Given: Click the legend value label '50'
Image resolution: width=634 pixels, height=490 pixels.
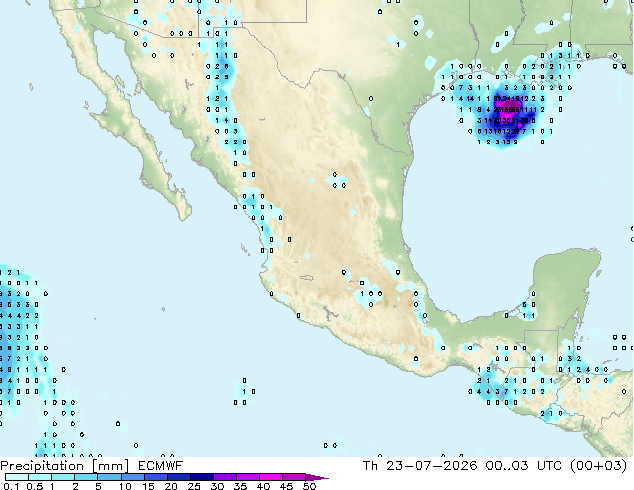Looking at the screenshot, I should [309, 486].
